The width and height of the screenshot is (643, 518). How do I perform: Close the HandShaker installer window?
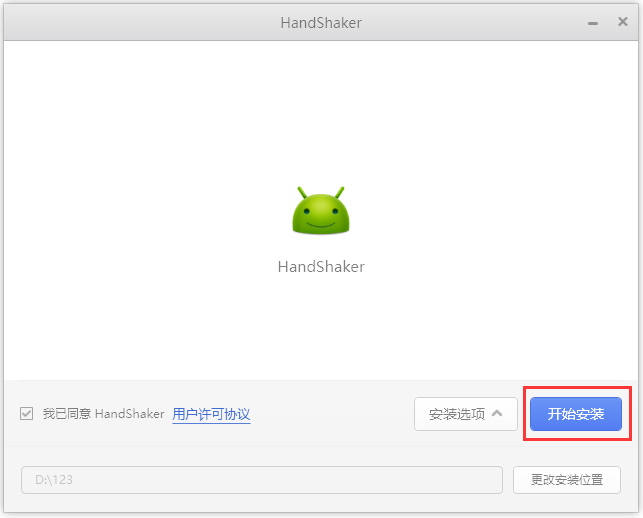tap(622, 22)
